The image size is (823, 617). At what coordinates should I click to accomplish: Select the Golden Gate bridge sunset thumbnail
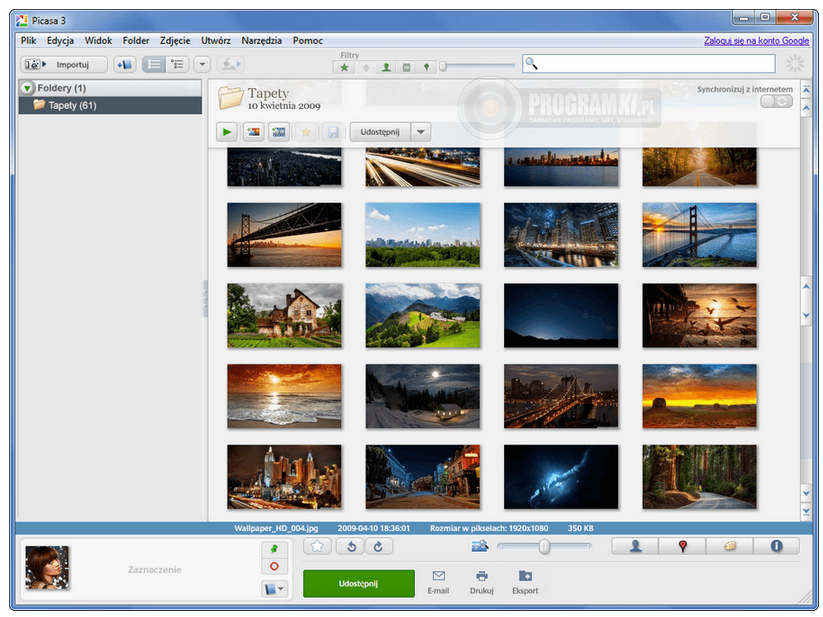tap(700, 235)
